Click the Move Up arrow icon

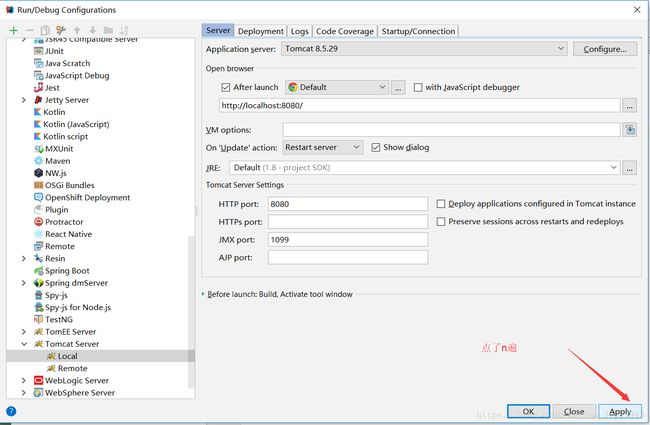pos(77,30)
